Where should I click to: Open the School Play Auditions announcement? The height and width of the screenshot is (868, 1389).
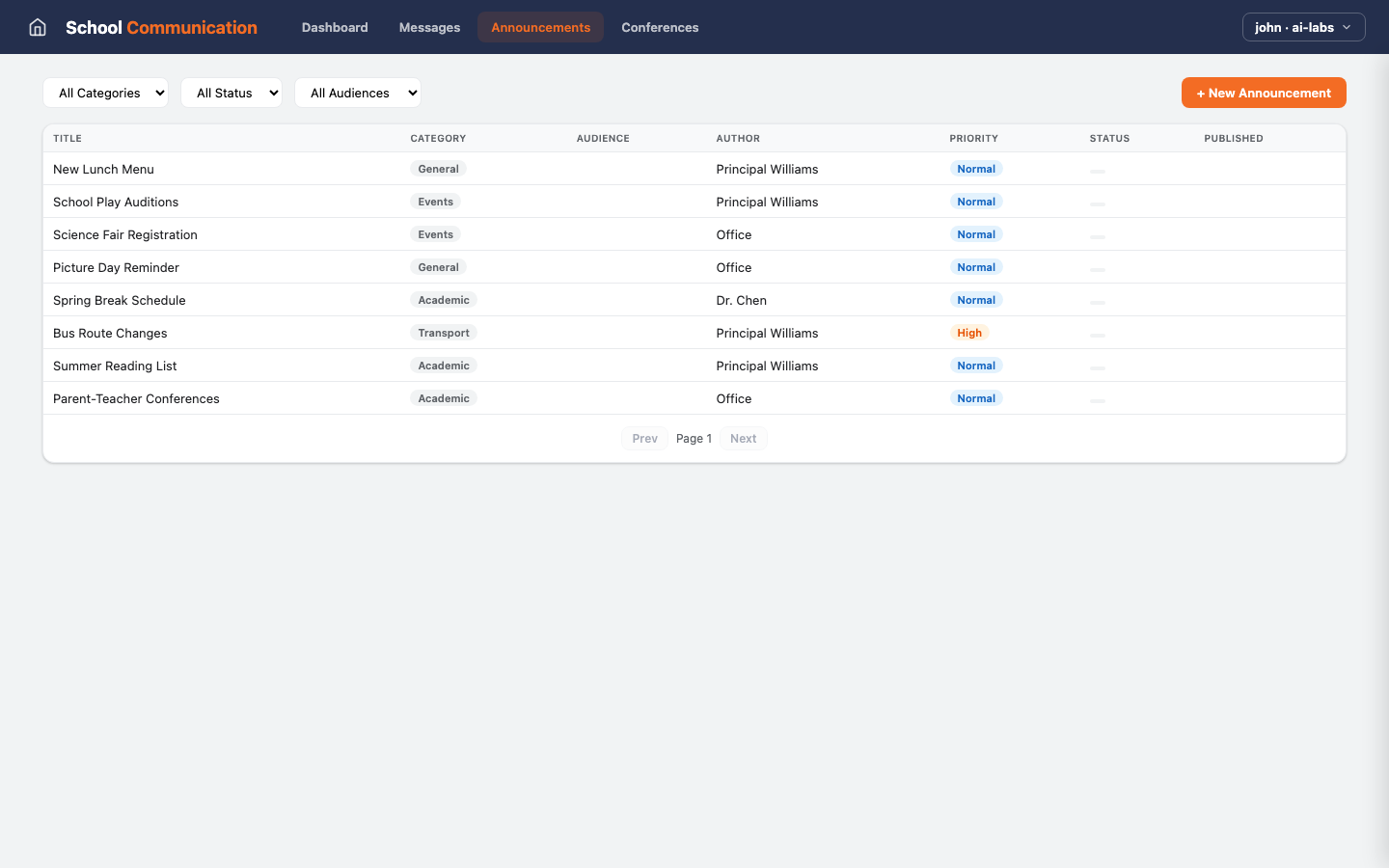116,202
